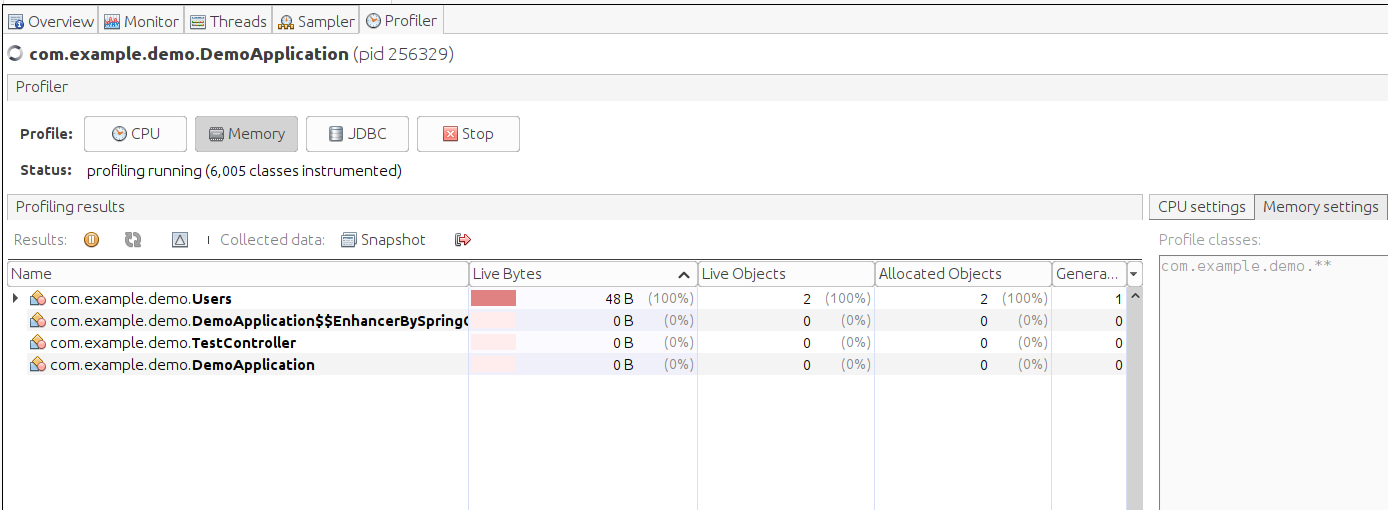Start CPU profiling

[135, 134]
